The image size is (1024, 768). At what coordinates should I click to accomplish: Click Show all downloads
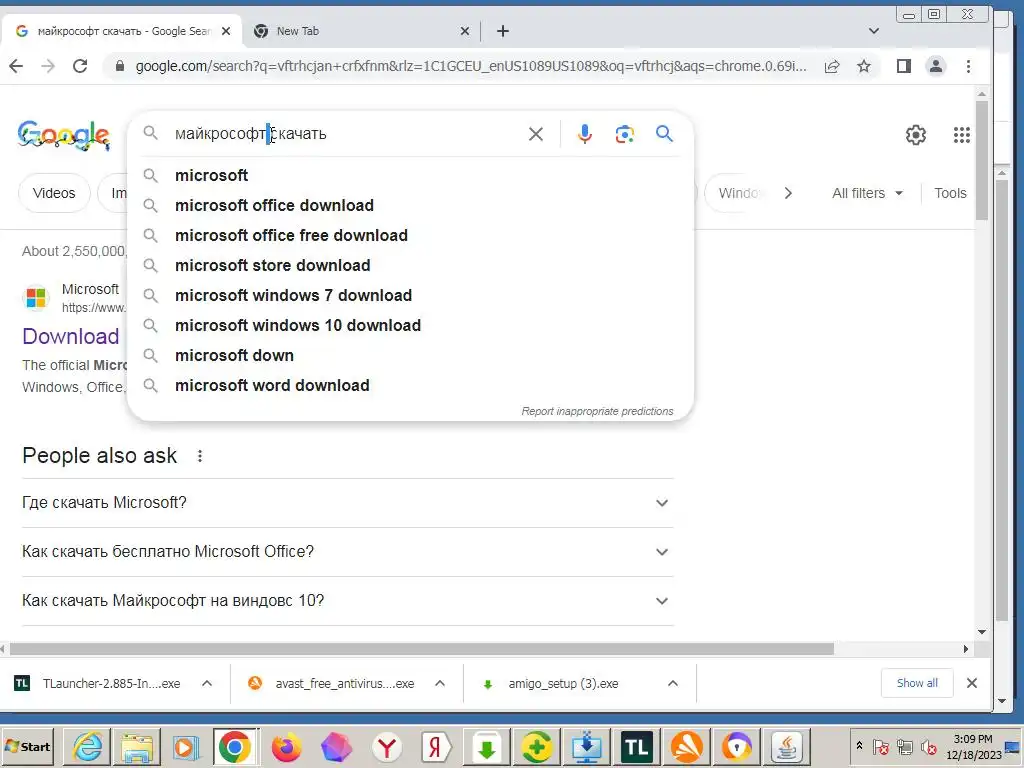pyautogui.click(x=917, y=683)
